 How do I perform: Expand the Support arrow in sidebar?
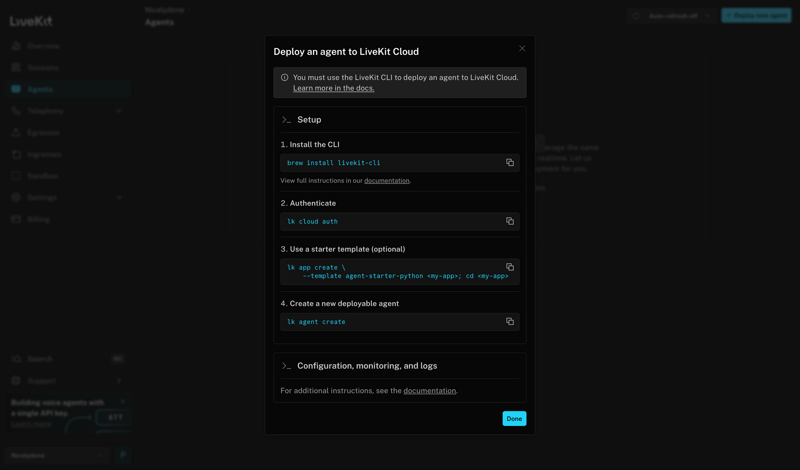[119, 381]
